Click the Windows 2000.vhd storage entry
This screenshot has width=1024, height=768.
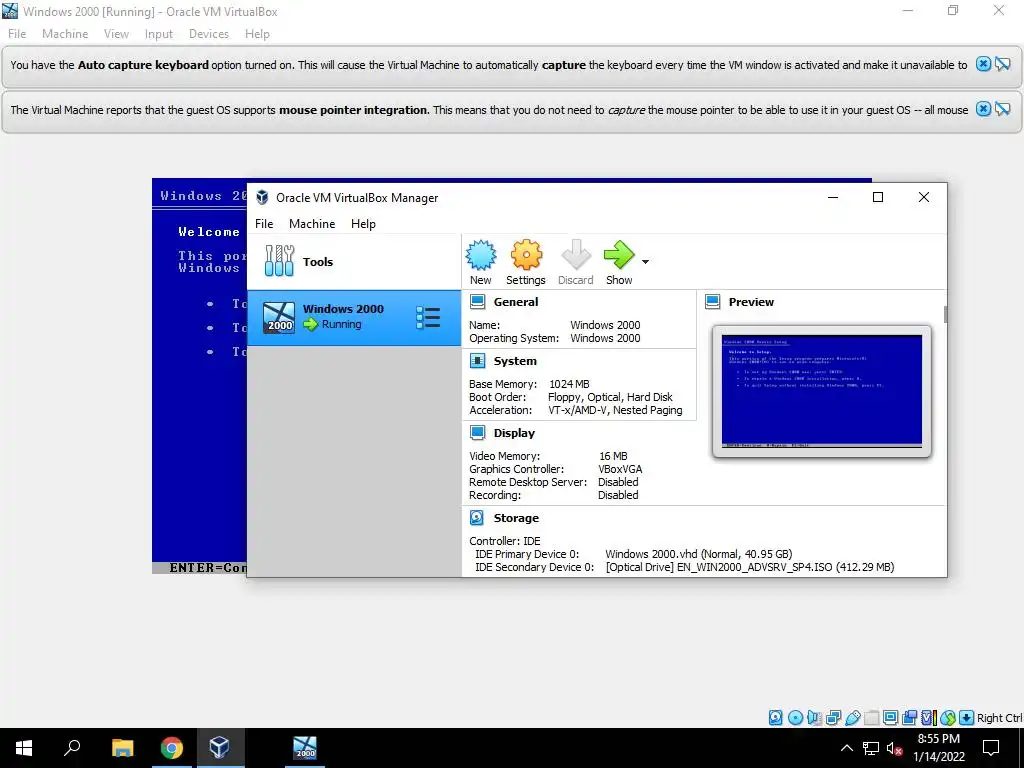pyautogui.click(x=698, y=554)
